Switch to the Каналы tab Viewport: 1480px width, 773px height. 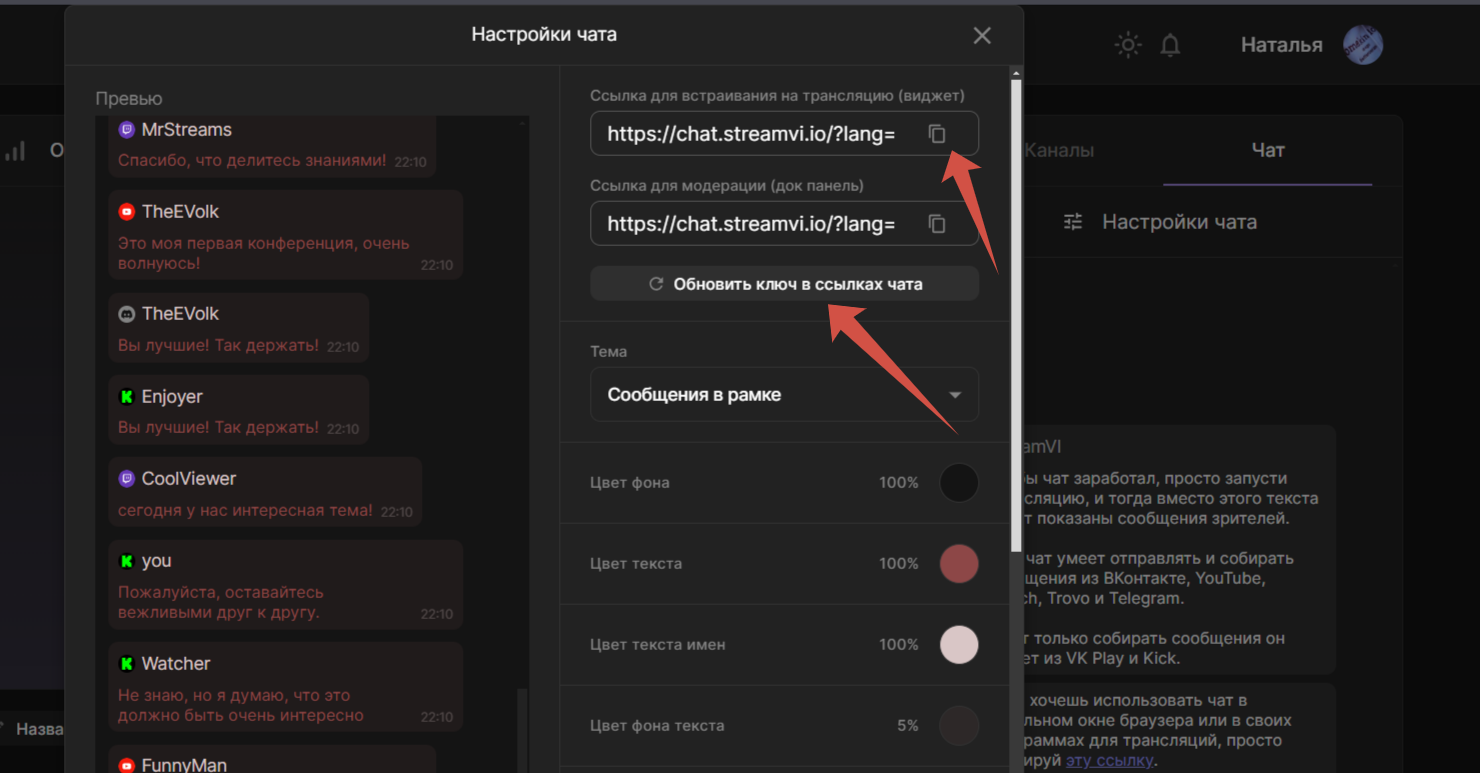[x=1059, y=150]
